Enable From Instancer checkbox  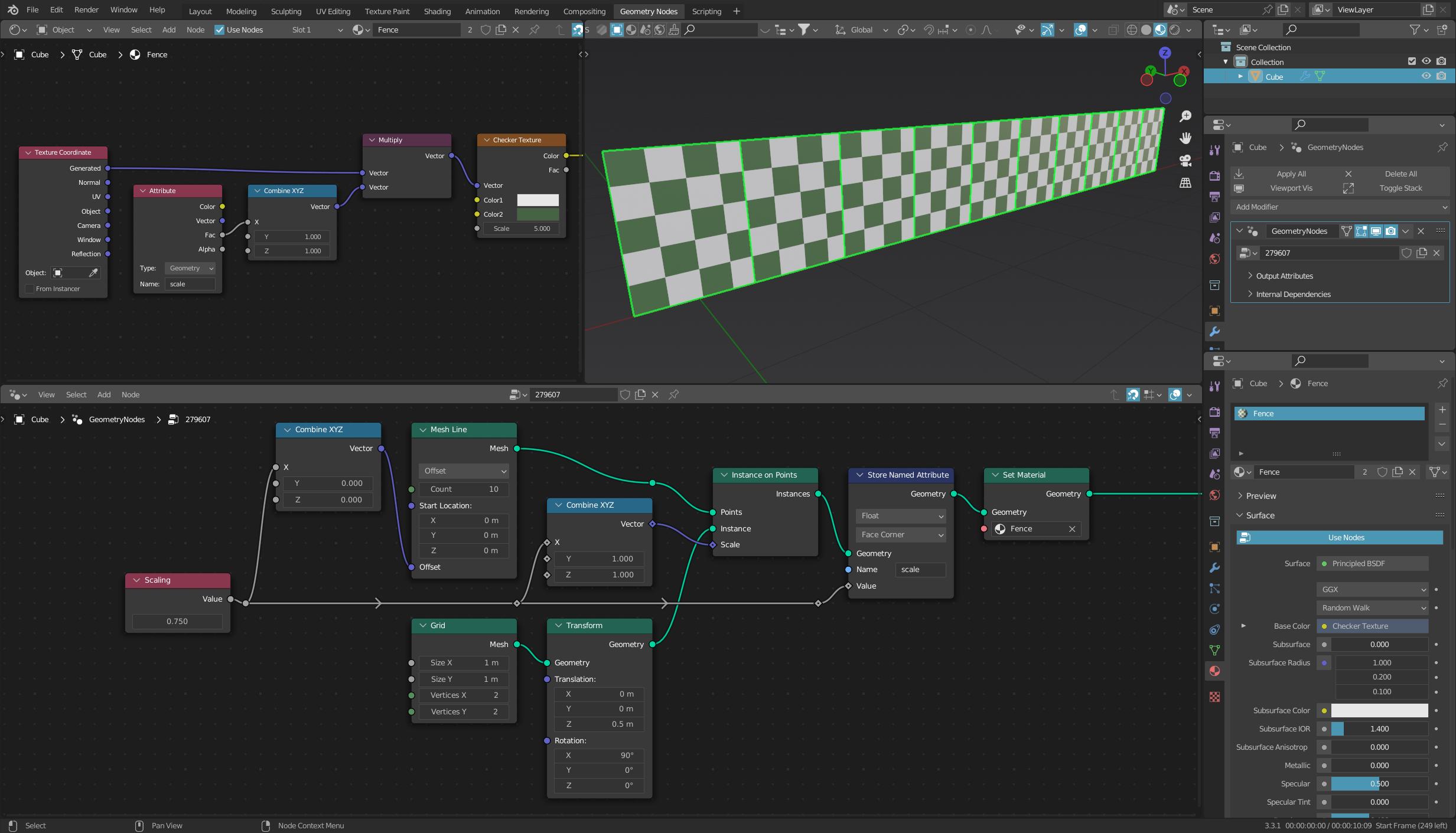[x=30, y=289]
